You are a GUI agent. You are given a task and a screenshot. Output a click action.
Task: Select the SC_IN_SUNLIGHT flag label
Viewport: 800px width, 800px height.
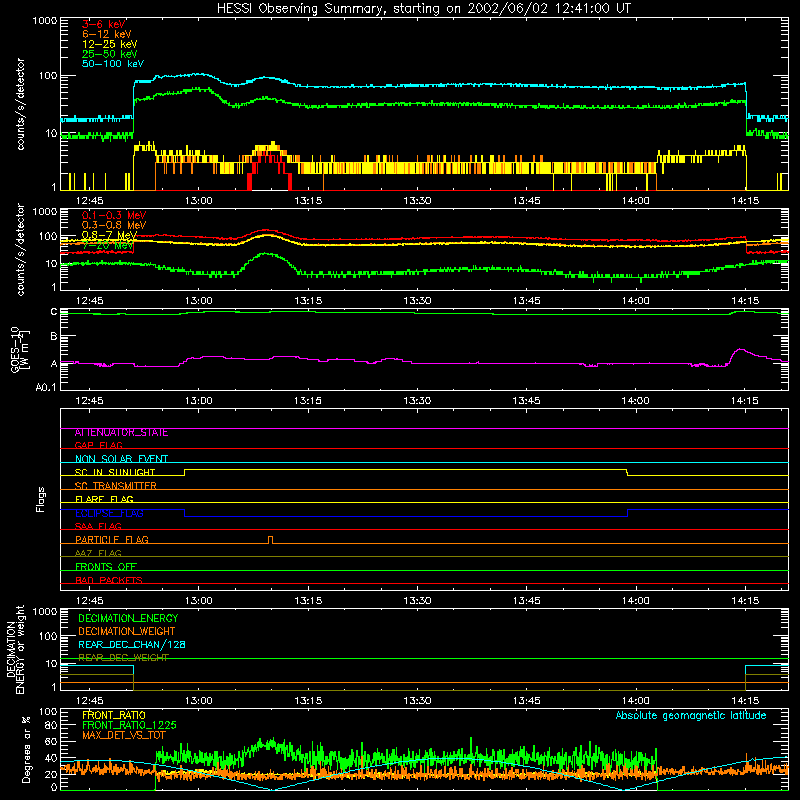[x=115, y=472]
